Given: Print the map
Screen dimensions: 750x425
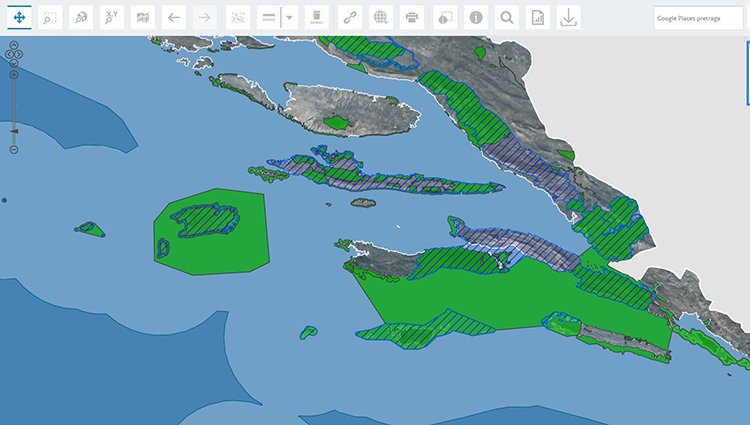Looking at the screenshot, I should click(411, 18).
